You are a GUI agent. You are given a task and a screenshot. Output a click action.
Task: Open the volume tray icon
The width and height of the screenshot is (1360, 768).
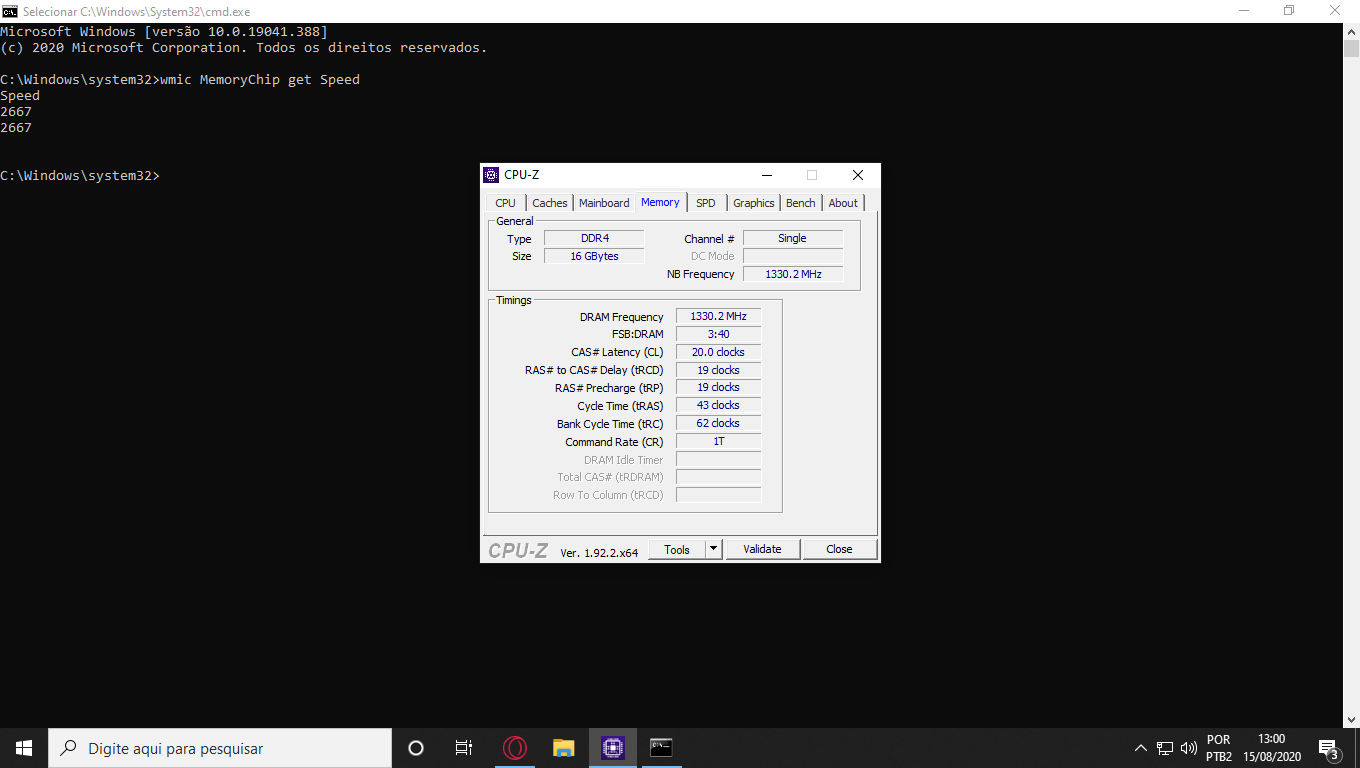click(1189, 748)
